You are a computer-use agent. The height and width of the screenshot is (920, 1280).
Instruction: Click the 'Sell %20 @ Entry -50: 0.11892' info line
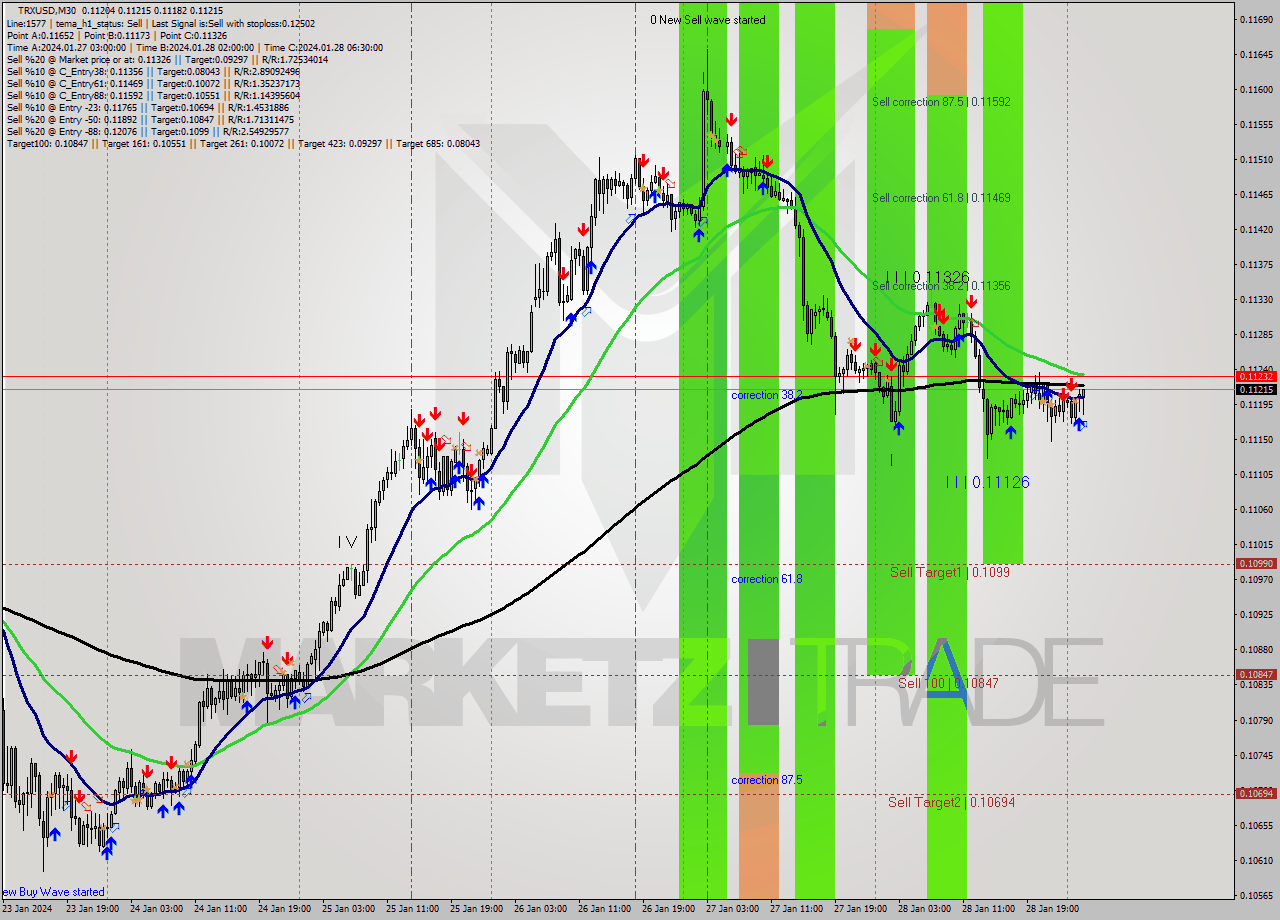pyautogui.click(x=150, y=120)
